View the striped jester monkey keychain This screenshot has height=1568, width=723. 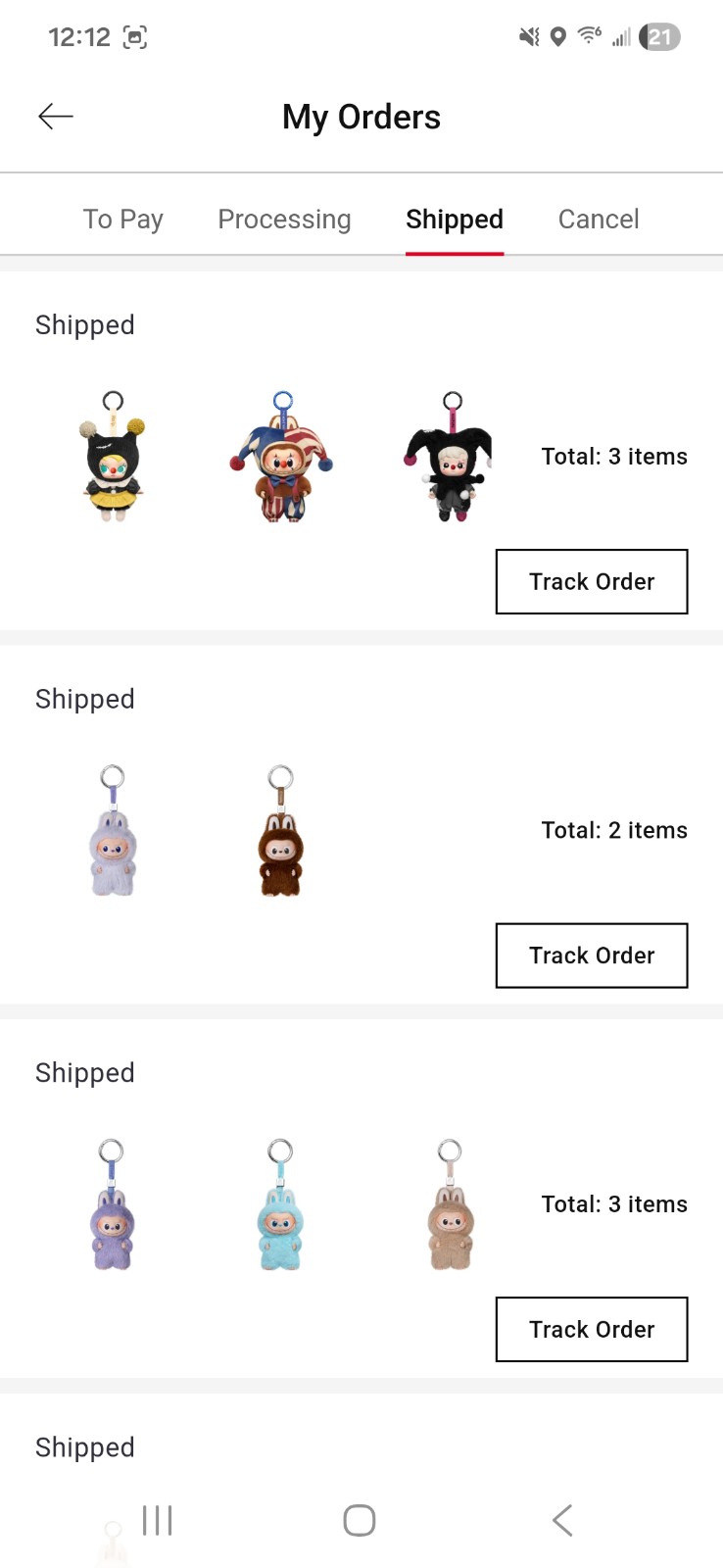[x=282, y=457]
